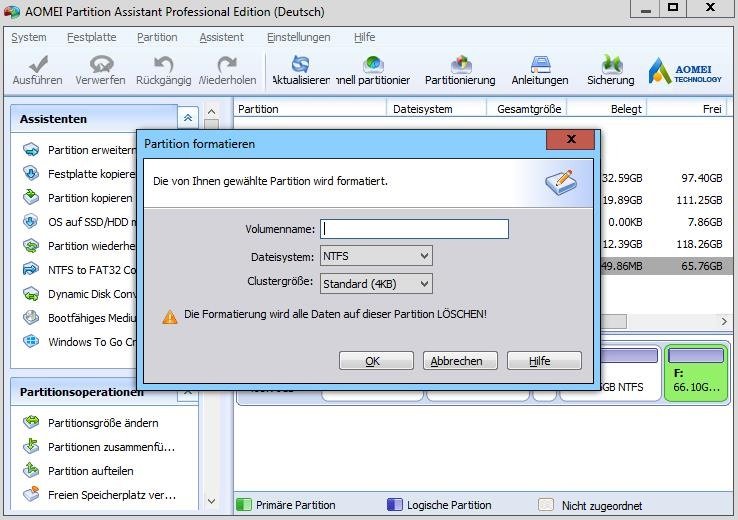Open the Anleitungen toolbar icon
This screenshot has width=738, height=520.
540,64
